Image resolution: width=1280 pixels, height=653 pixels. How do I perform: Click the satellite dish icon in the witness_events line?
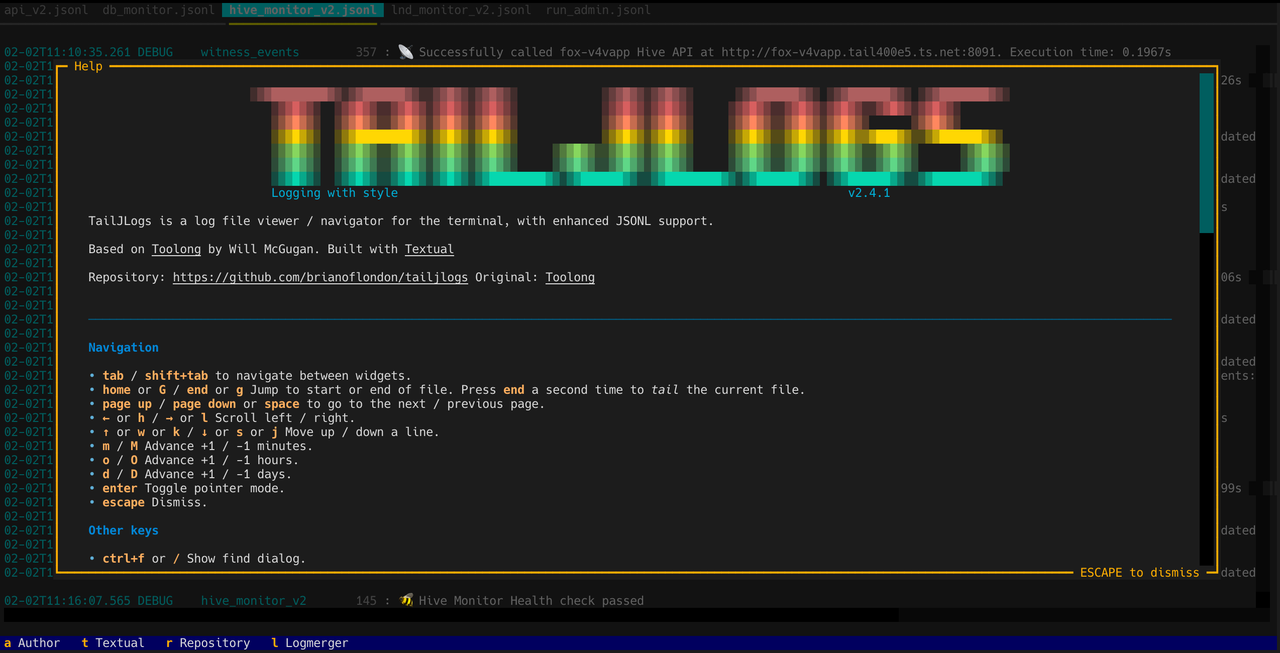pos(405,52)
